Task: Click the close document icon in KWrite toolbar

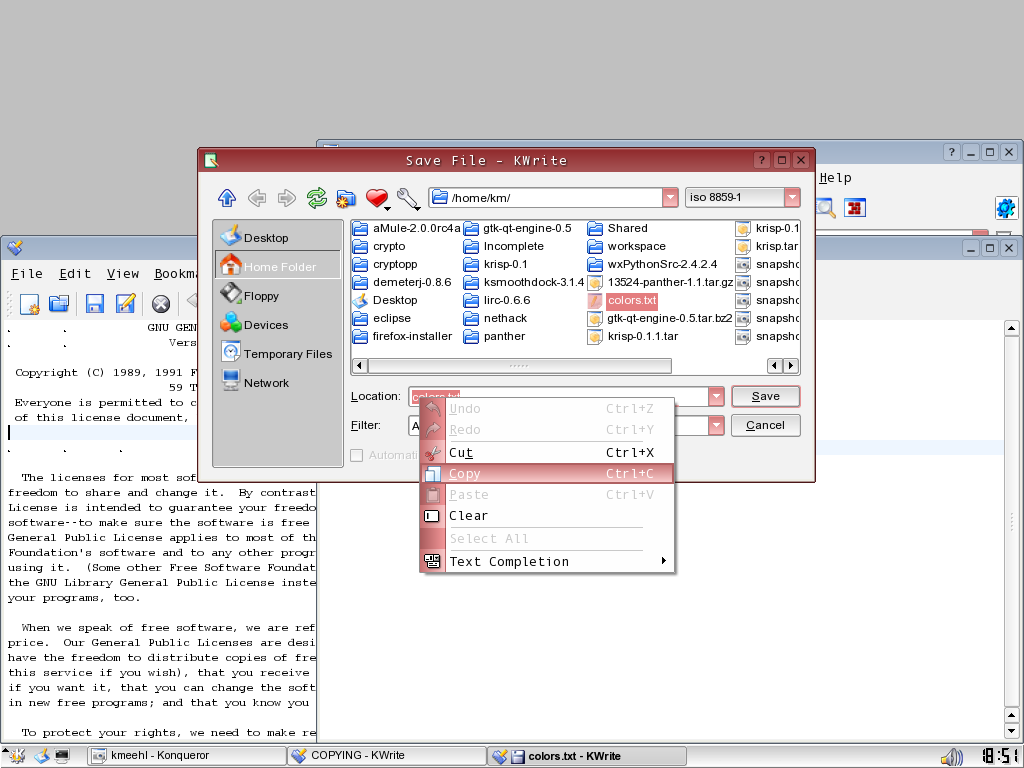Action: pos(161,304)
